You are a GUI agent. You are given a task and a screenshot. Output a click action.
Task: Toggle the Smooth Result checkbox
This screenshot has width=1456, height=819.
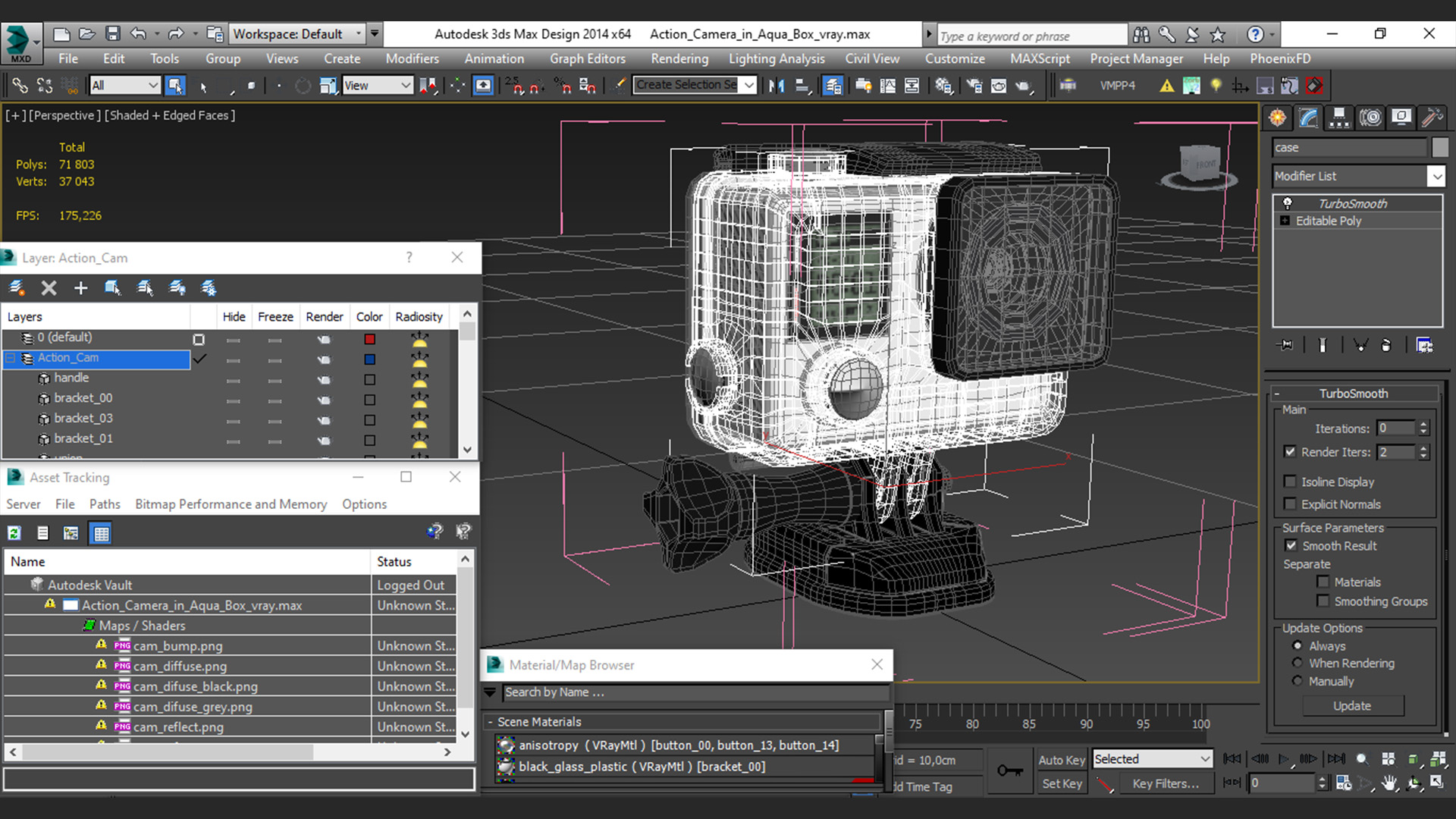(1291, 546)
